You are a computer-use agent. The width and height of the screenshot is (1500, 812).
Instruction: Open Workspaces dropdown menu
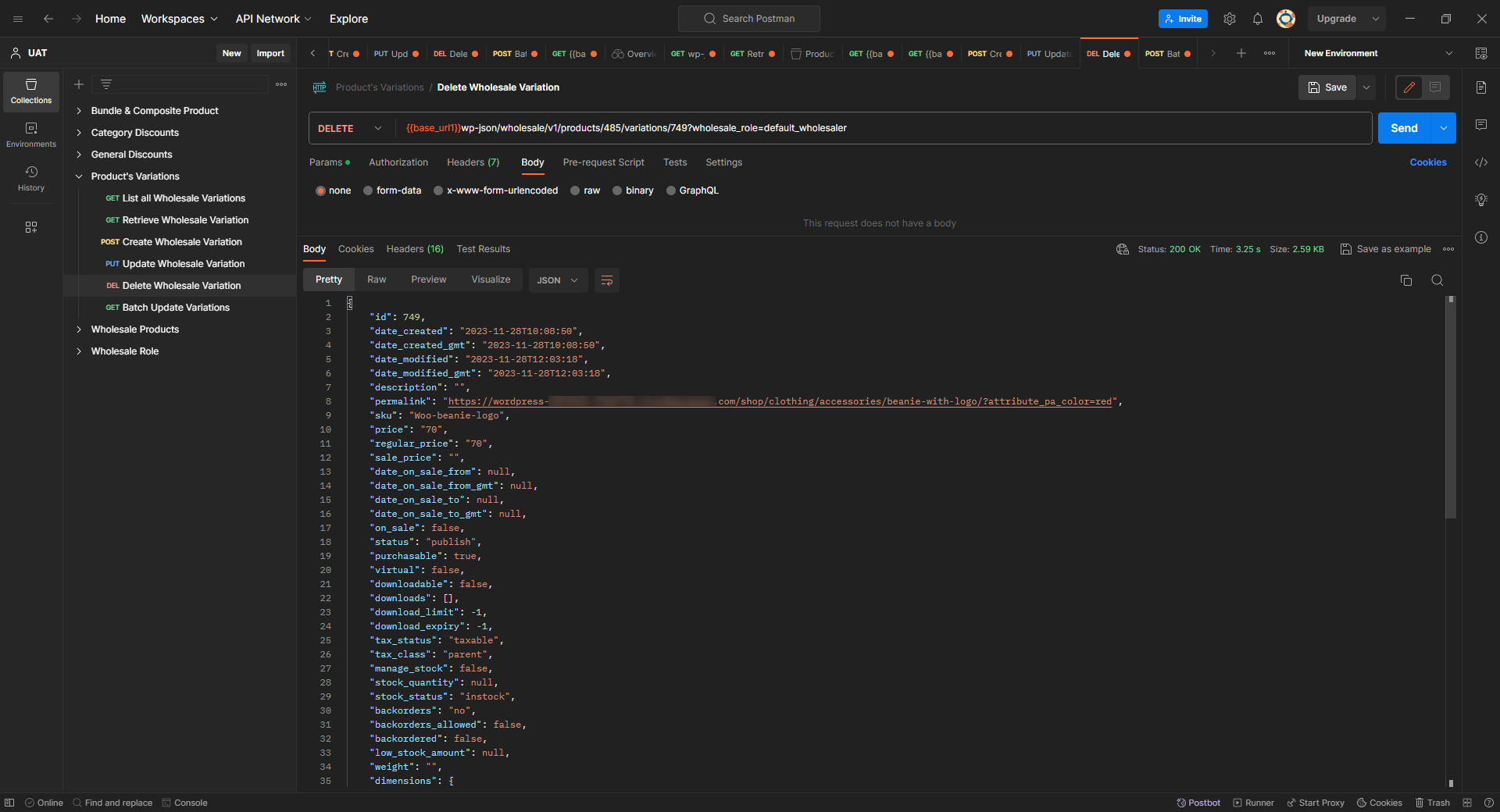[x=179, y=19]
